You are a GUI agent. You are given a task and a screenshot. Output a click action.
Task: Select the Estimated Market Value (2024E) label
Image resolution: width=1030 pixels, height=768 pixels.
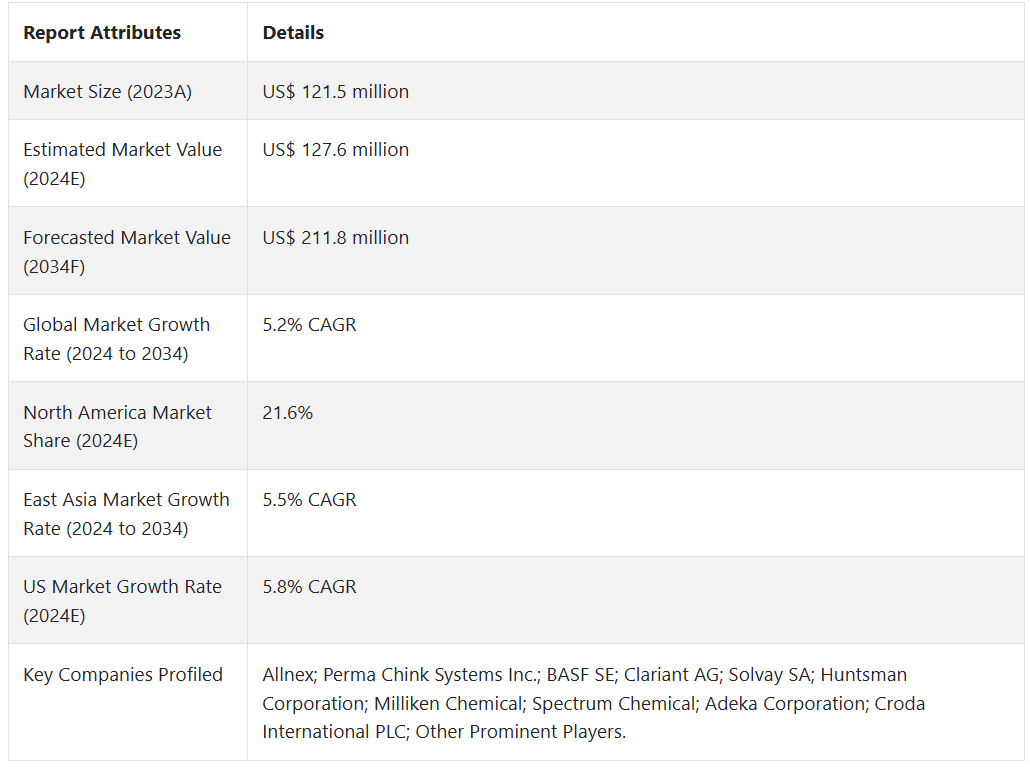(x=122, y=163)
